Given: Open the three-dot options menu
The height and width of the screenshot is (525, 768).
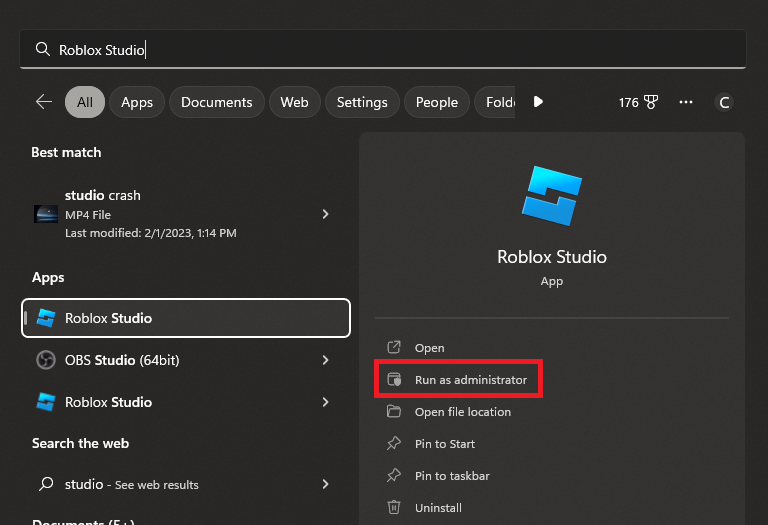Looking at the screenshot, I should click(686, 102).
